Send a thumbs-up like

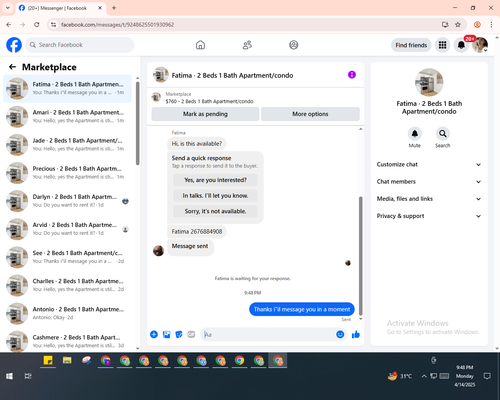click(x=356, y=334)
